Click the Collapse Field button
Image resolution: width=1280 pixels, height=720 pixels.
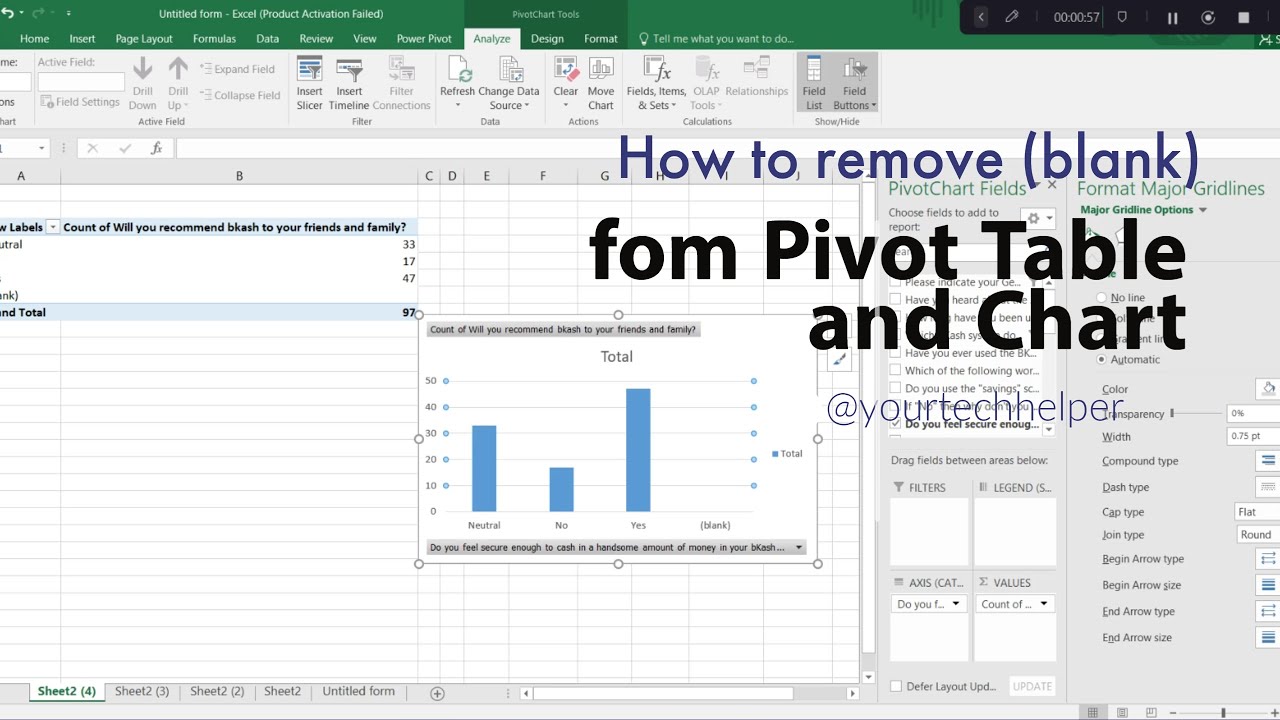[239, 95]
